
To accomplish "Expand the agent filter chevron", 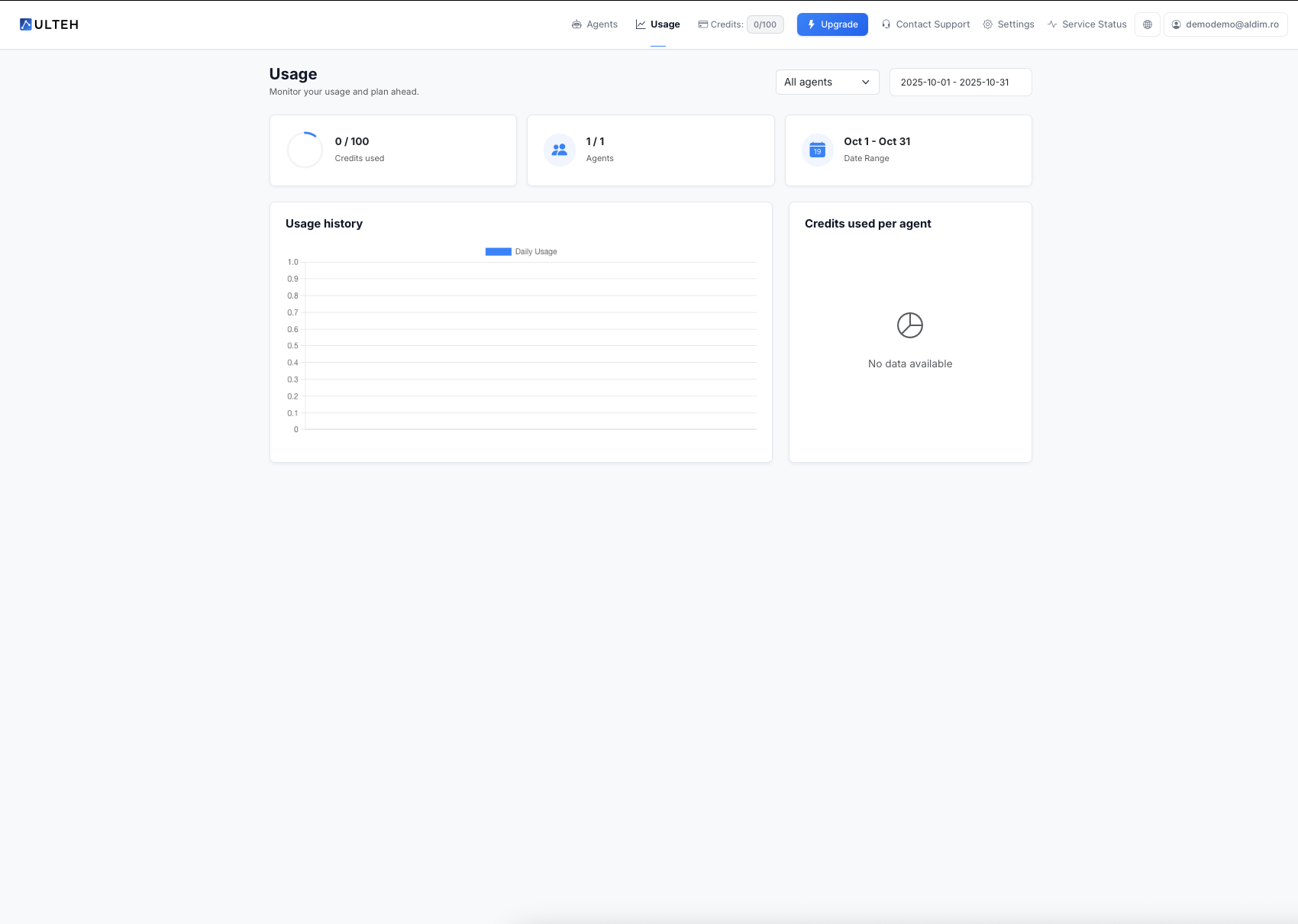I will (865, 82).
